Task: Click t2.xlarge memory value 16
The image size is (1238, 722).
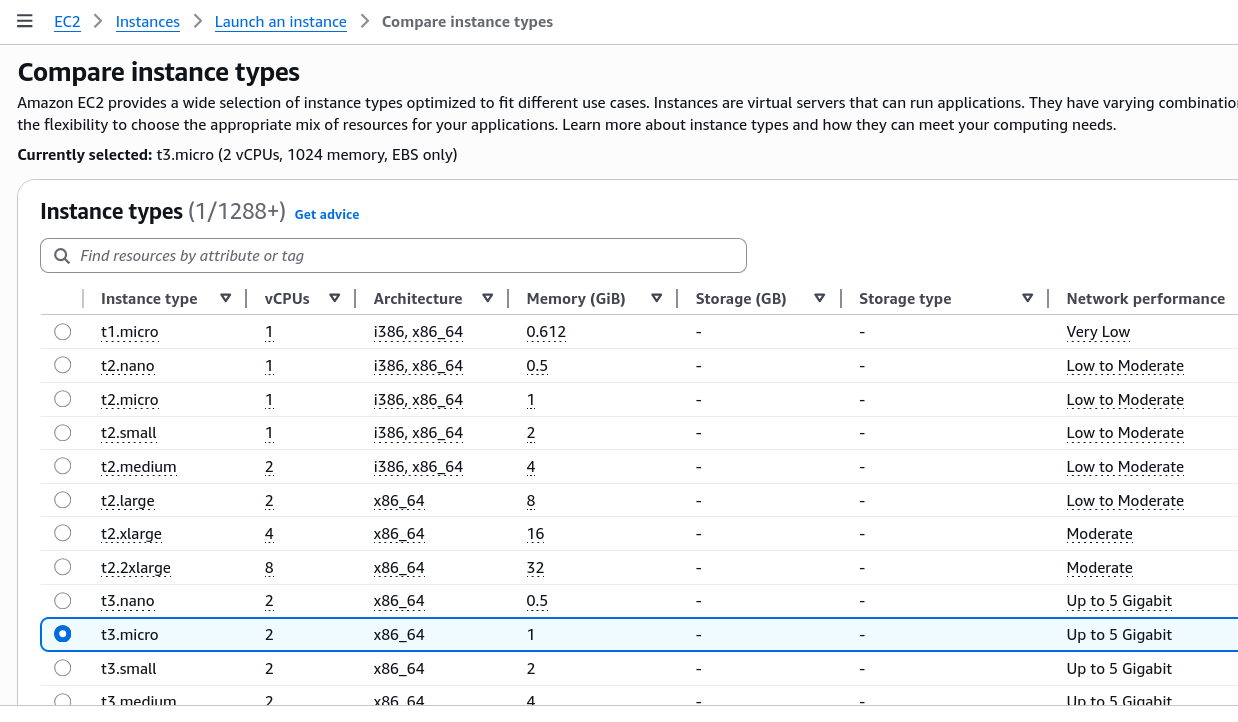Action: coord(535,534)
